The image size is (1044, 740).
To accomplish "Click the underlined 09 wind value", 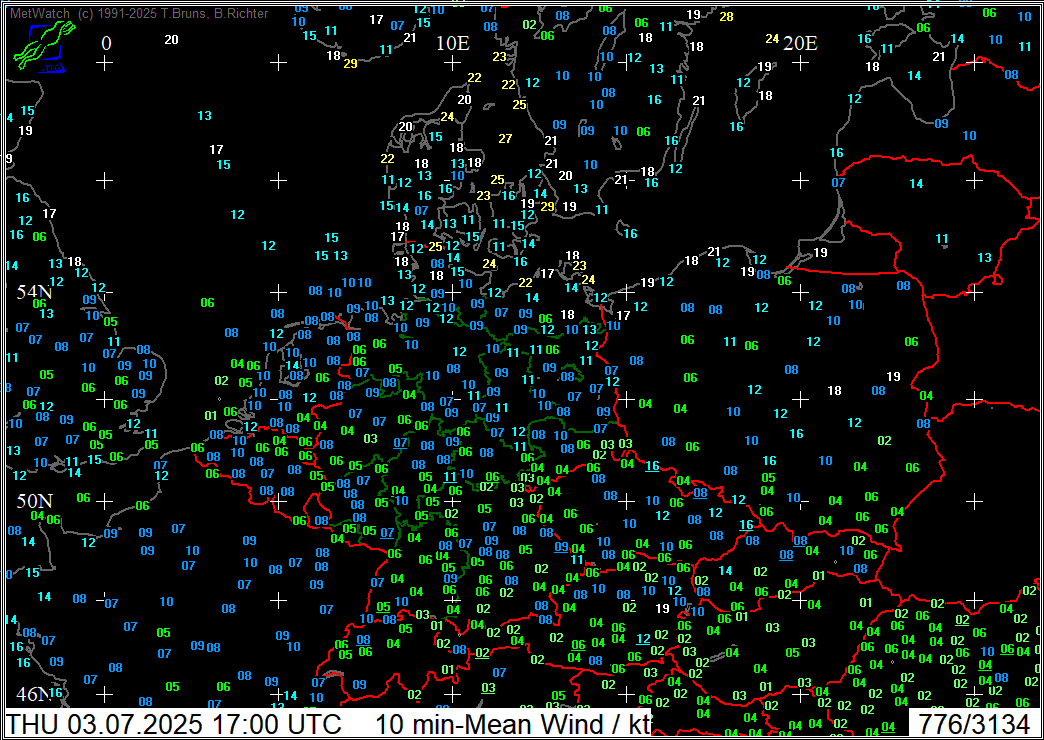I will pyautogui.click(x=561, y=547).
